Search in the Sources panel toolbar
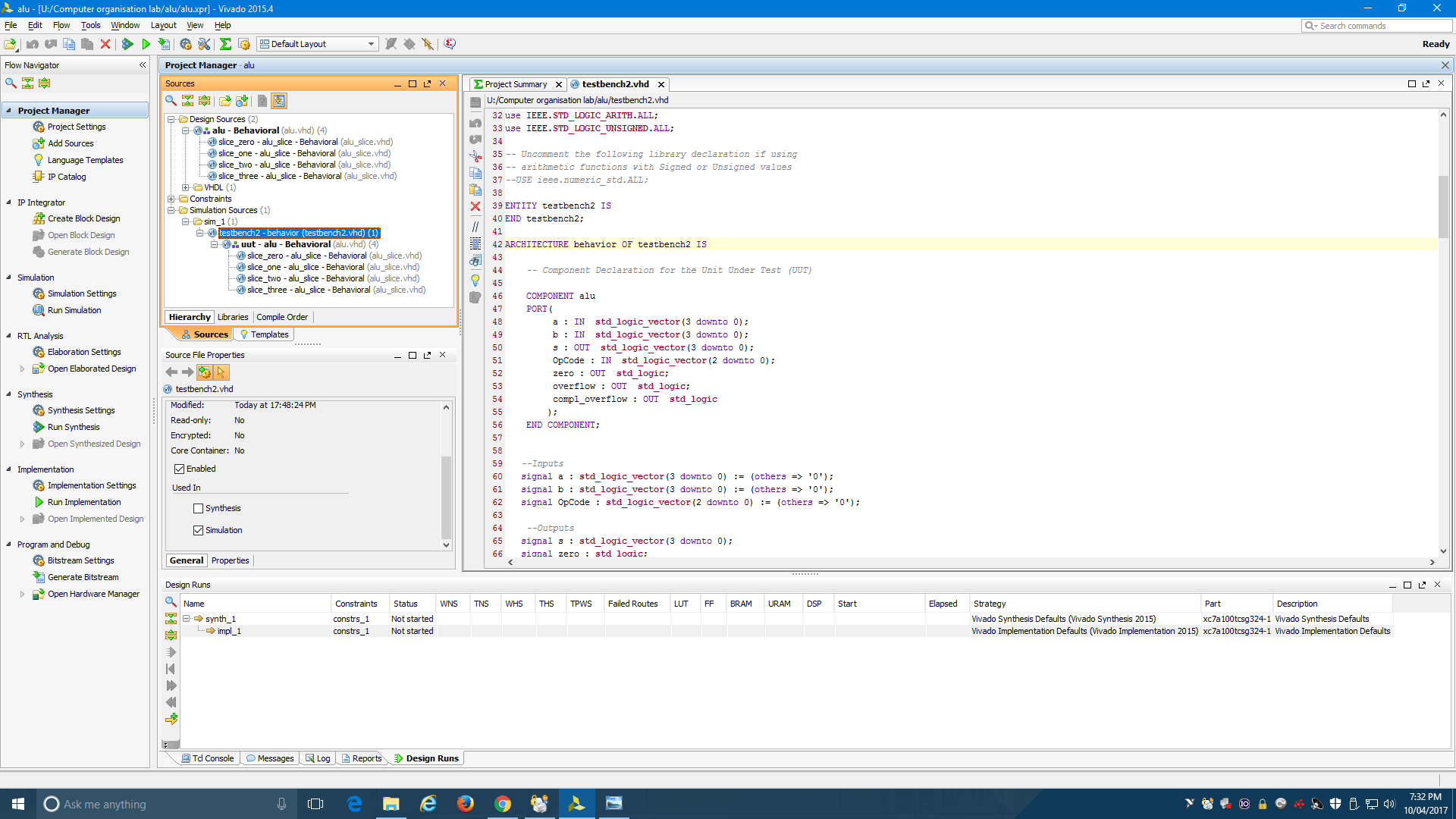This screenshot has width=1456, height=819. 171,101
